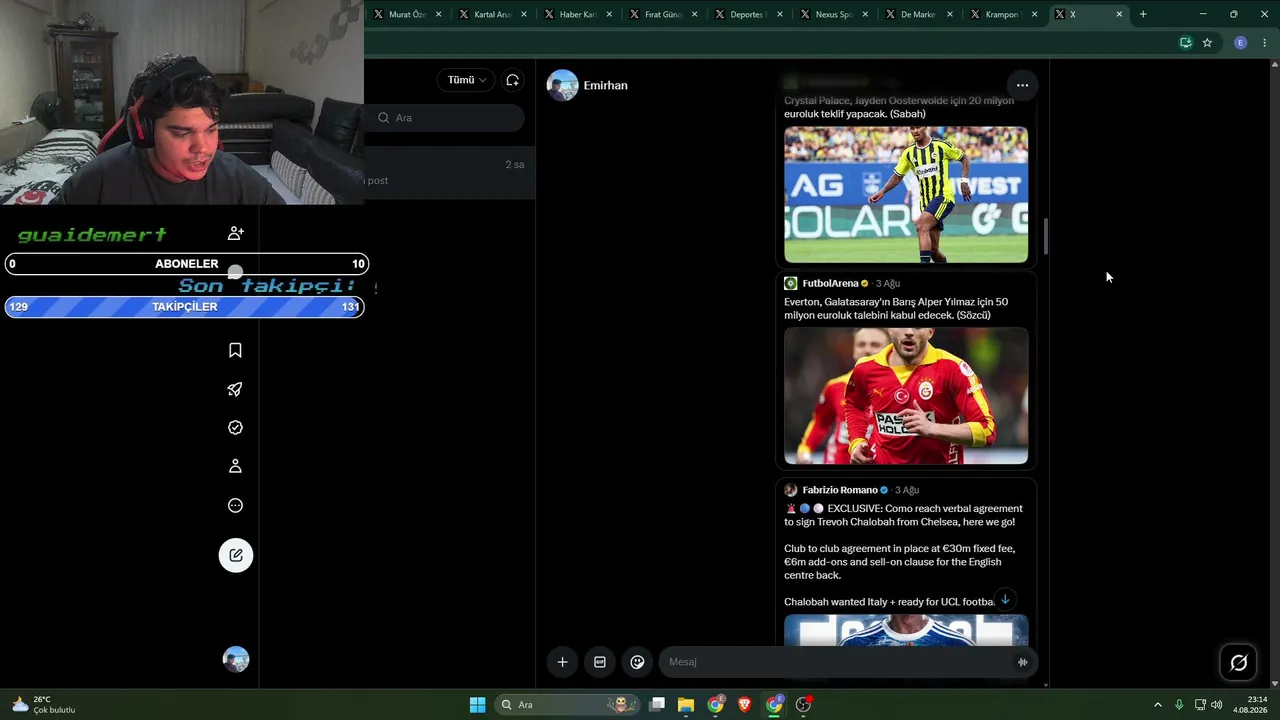
Task: Click the plus attachment button in composer
Action: 562,662
